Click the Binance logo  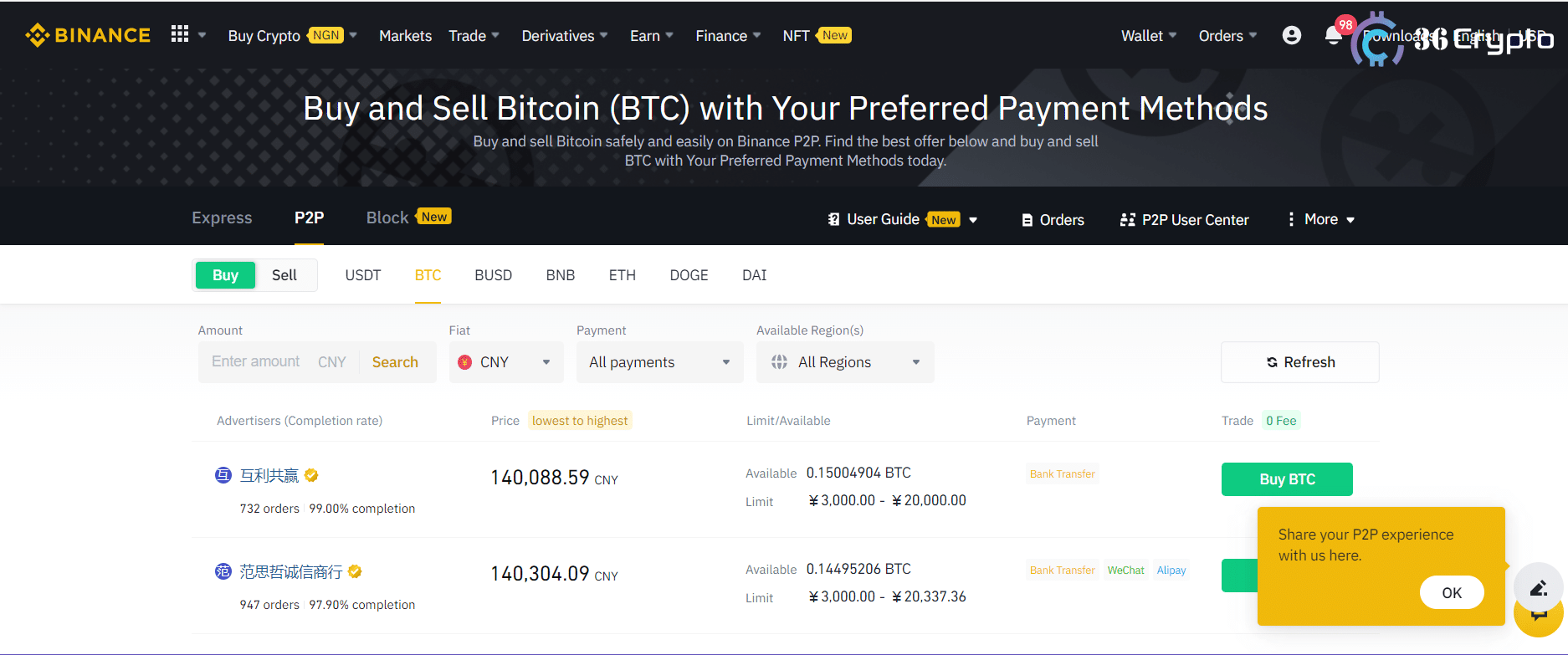[88, 35]
